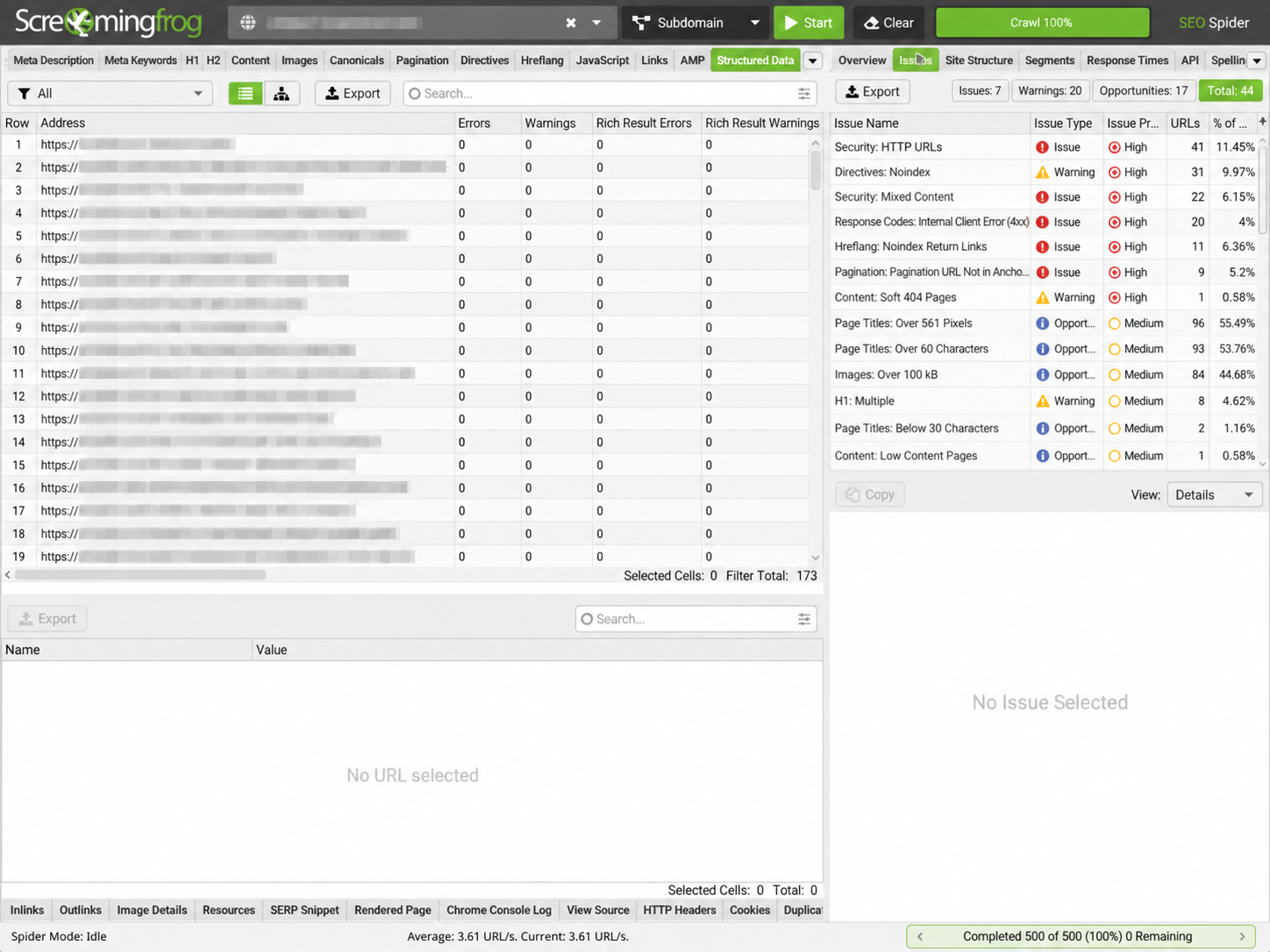
Task: Select the list view toggle
Action: [x=246, y=94]
